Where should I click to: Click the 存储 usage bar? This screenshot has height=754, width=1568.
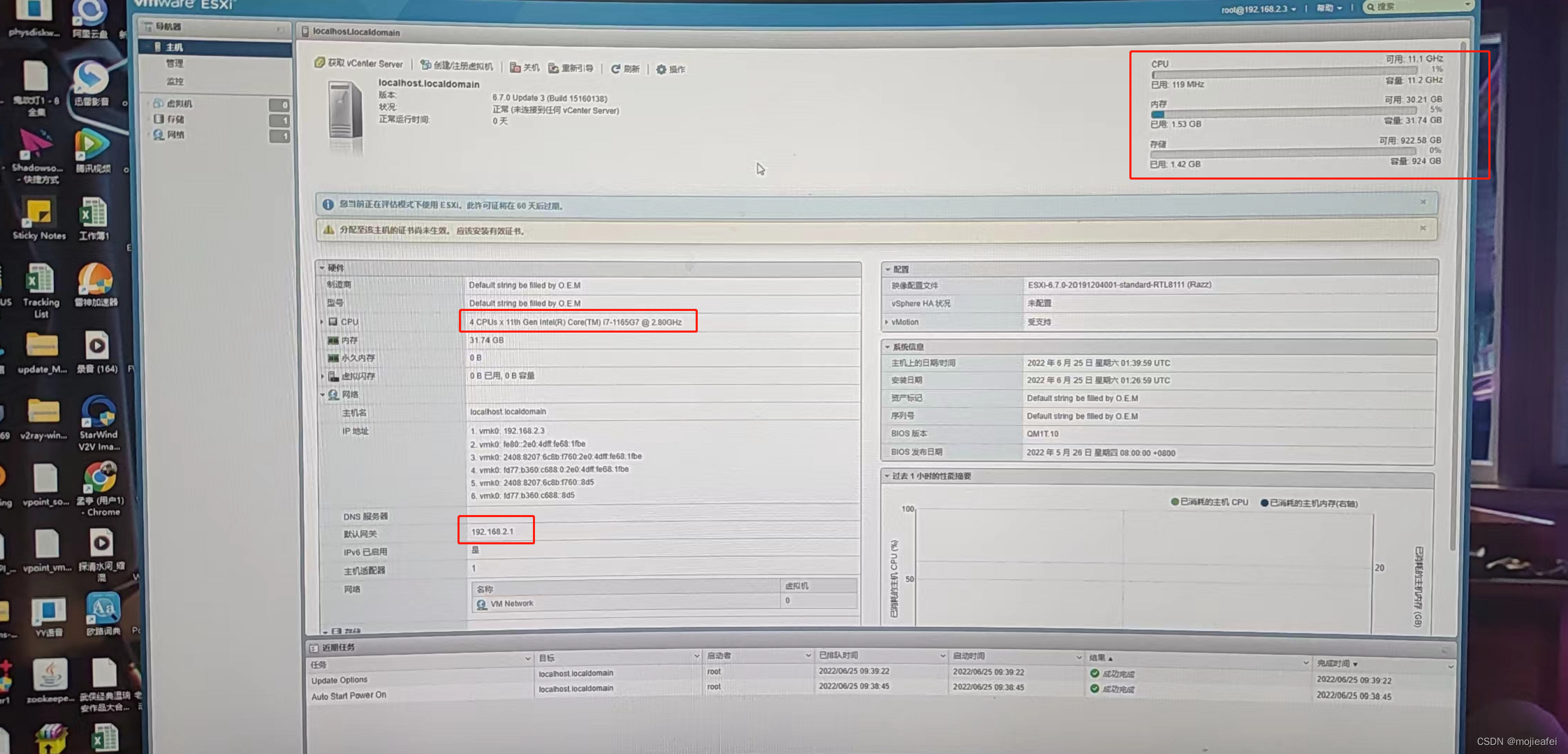[1283, 152]
